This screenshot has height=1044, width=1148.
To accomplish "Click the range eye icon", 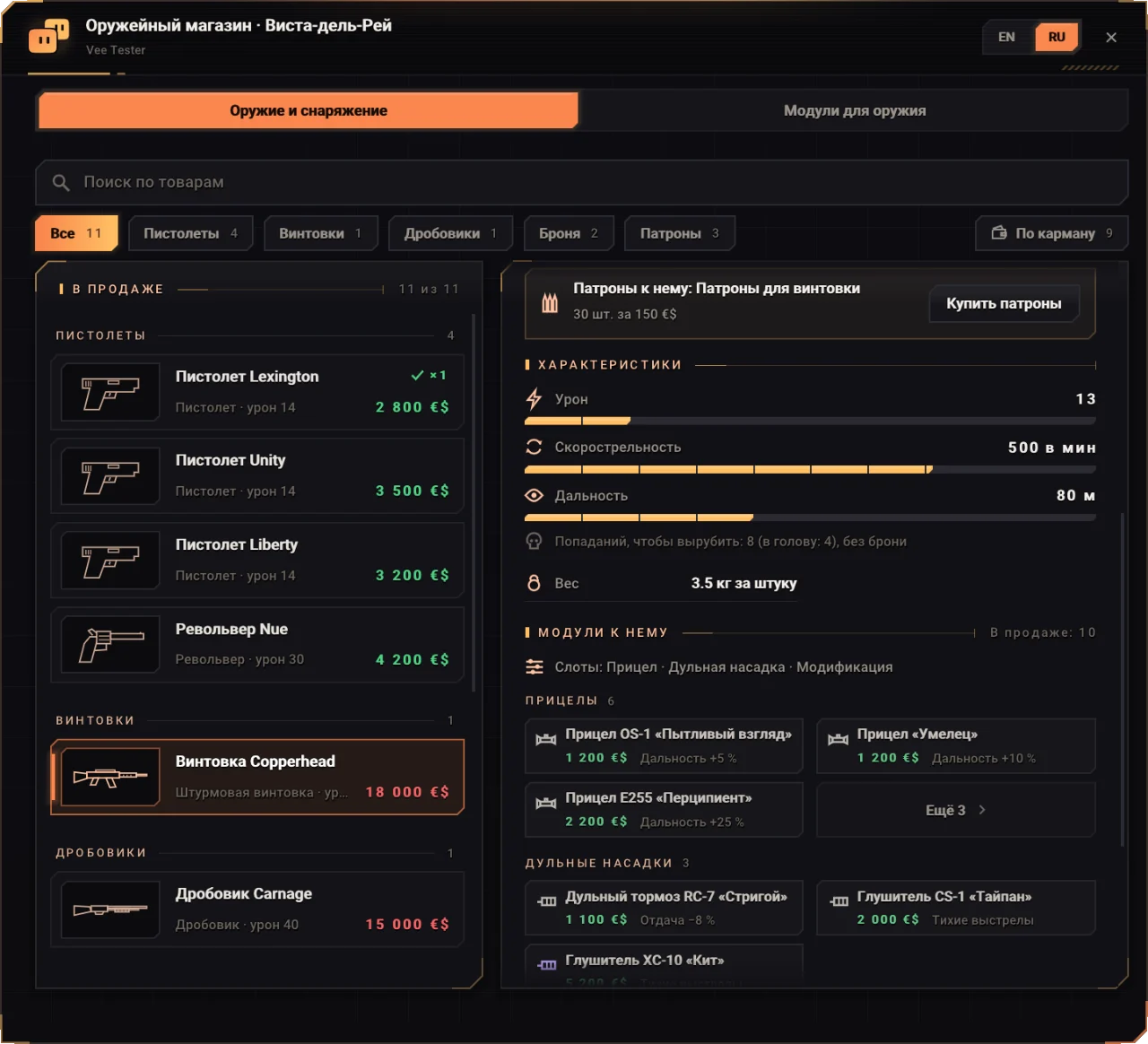I will (x=534, y=495).
